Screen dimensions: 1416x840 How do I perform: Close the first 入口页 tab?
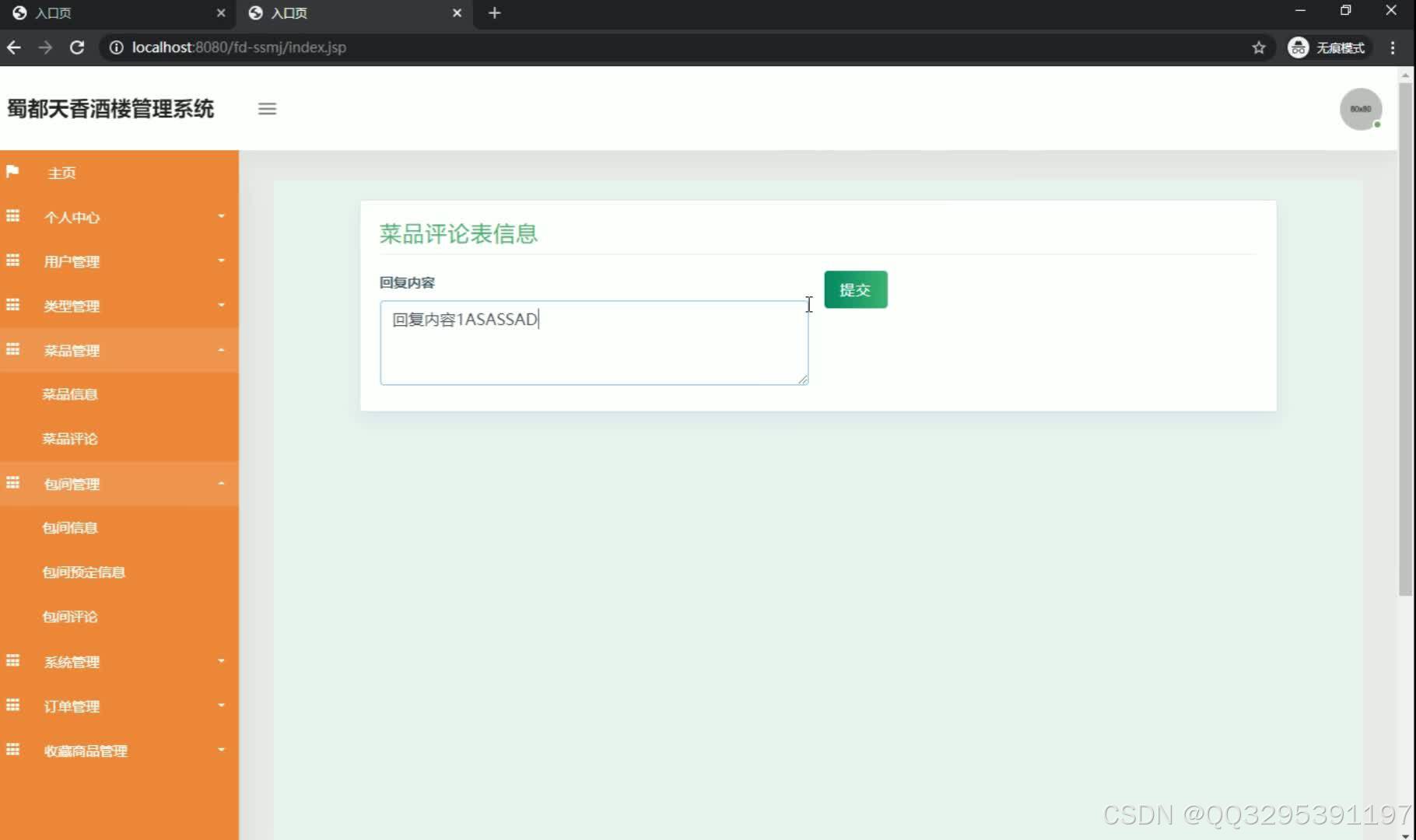coord(221,12)
